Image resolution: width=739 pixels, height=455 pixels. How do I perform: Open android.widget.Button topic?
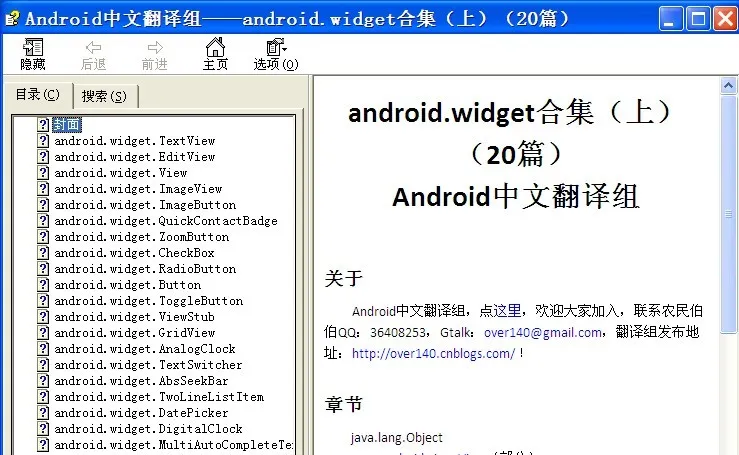[128, 285]
